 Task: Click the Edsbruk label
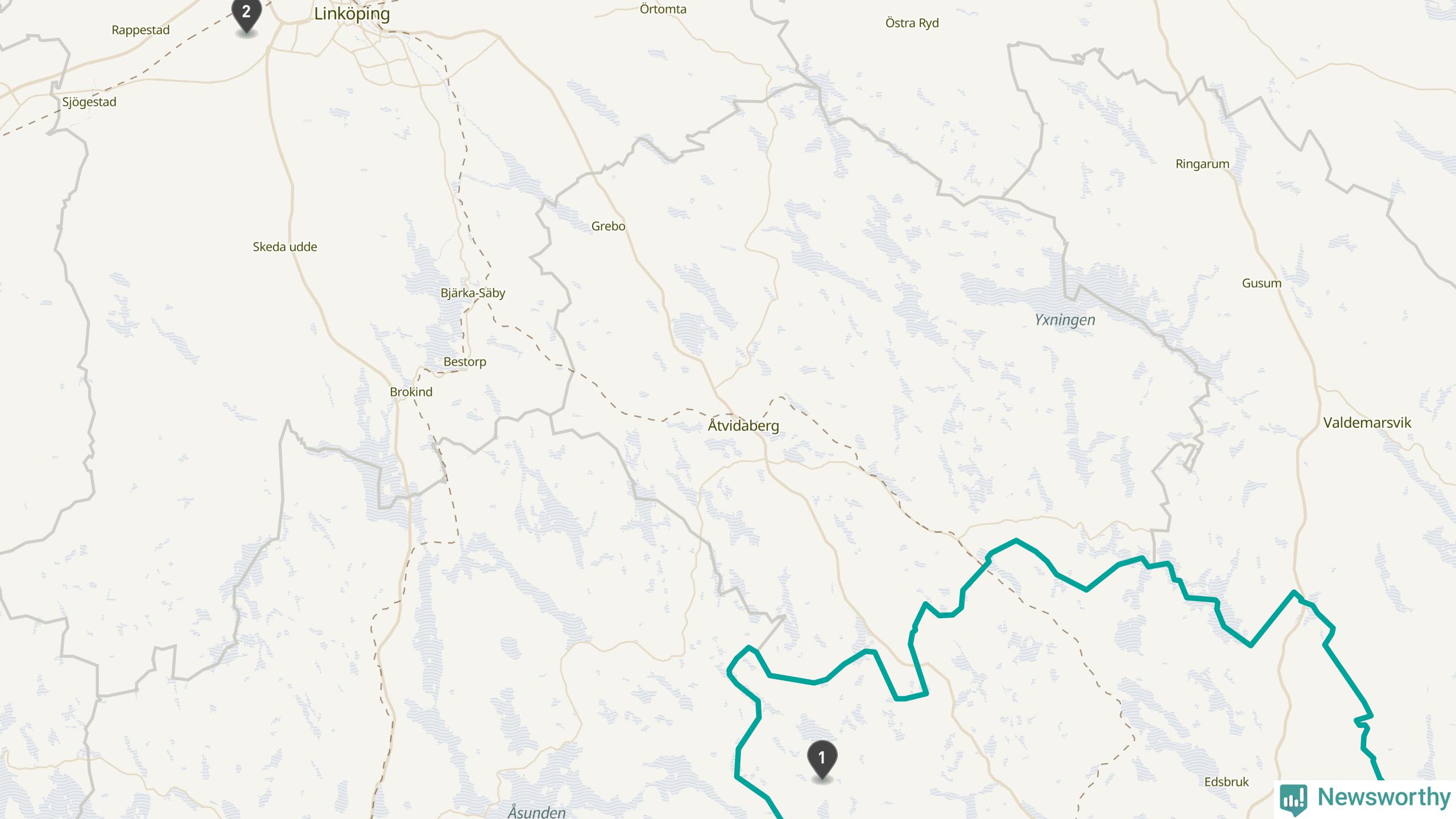[x=1227, y=782]
